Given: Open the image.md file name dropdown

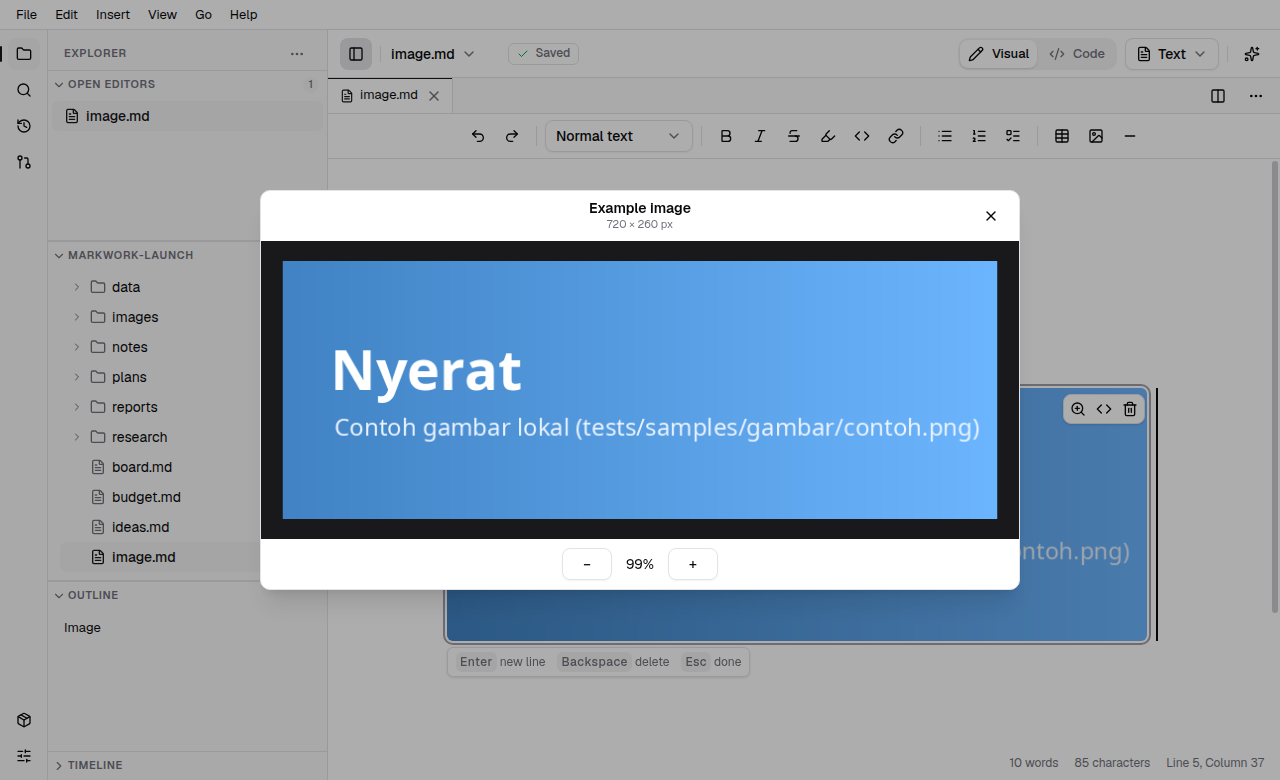Looking at the screenshot, I should pyautogui.click(x=433, y=54).
